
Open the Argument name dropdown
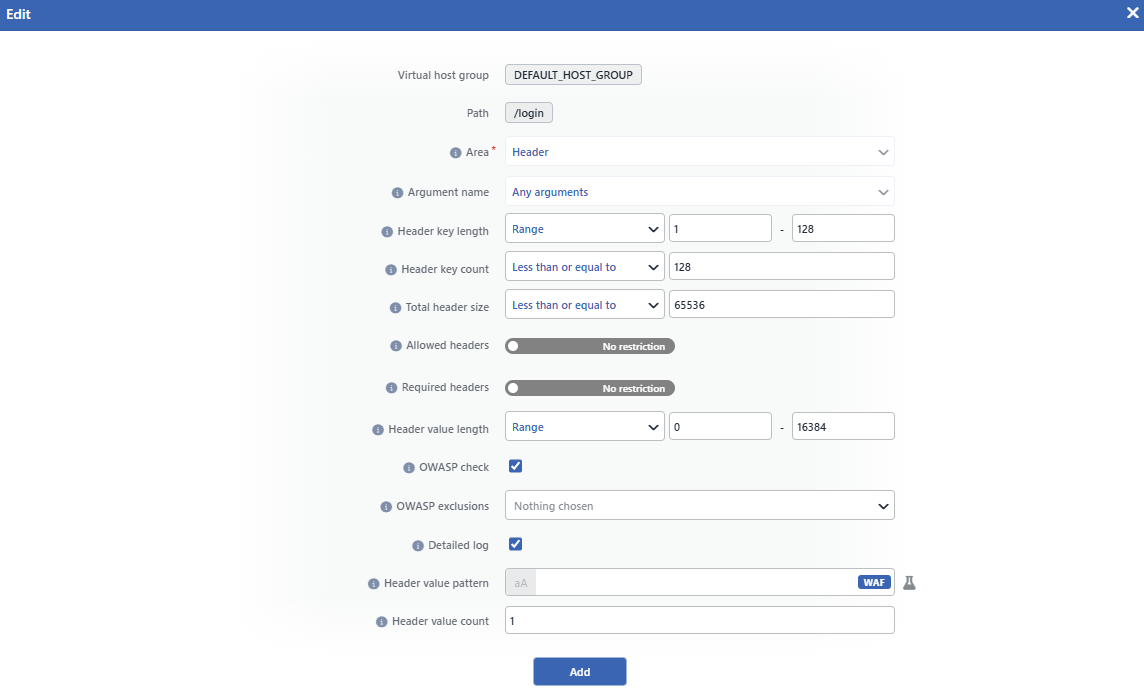click(x=700, y=192)
